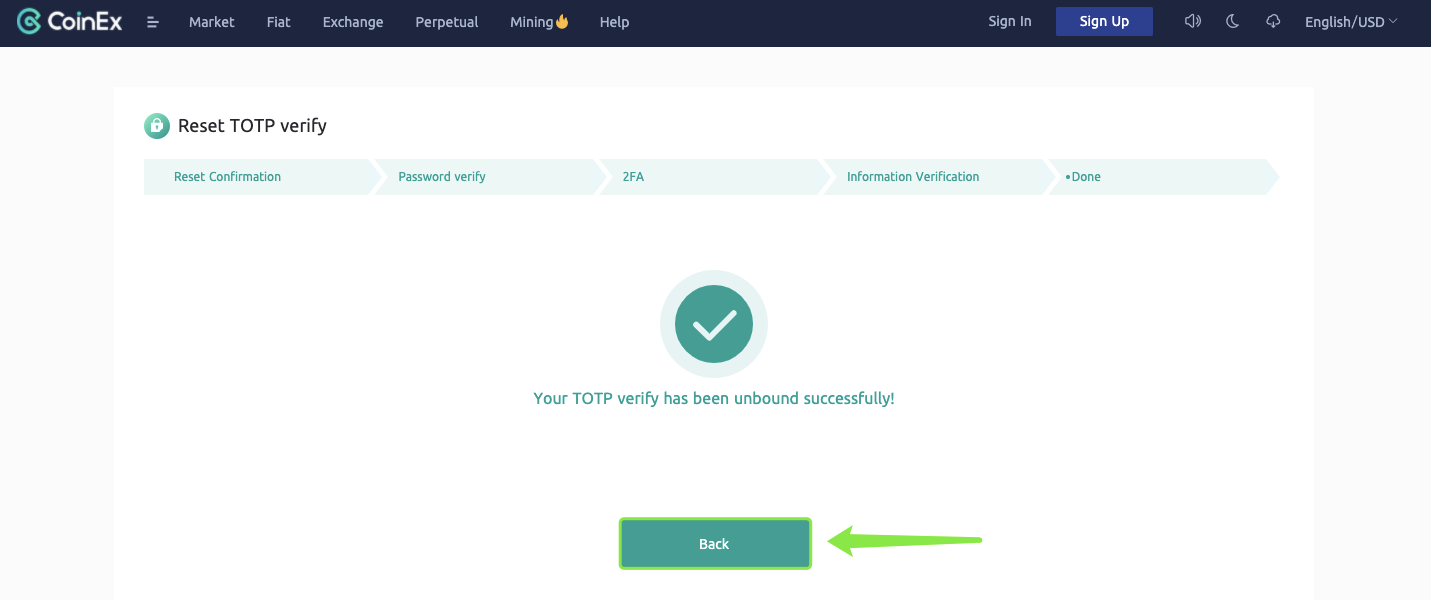Click the CoinEx logo

pos(70,21)
